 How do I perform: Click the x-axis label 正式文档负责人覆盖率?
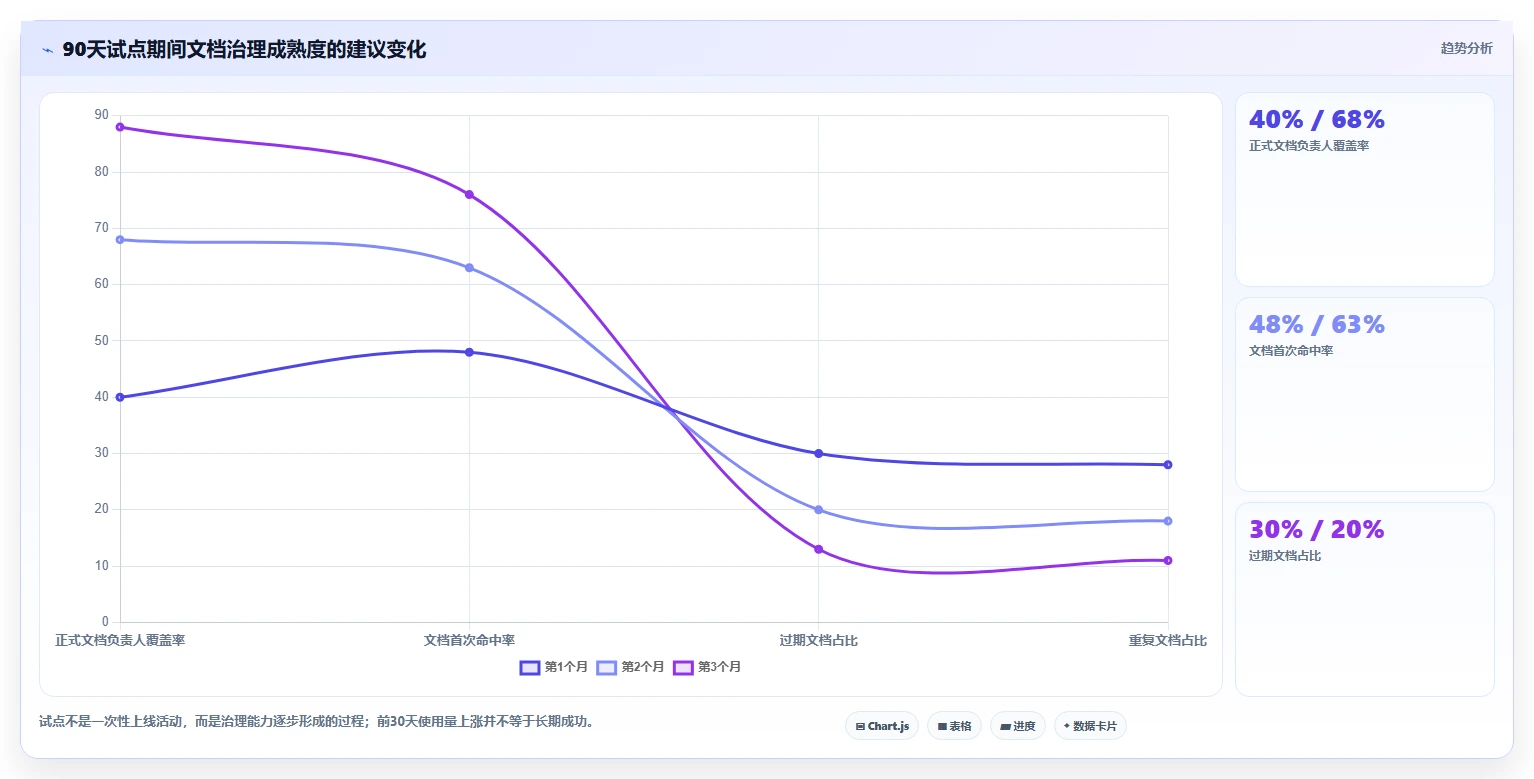[120, 641]
